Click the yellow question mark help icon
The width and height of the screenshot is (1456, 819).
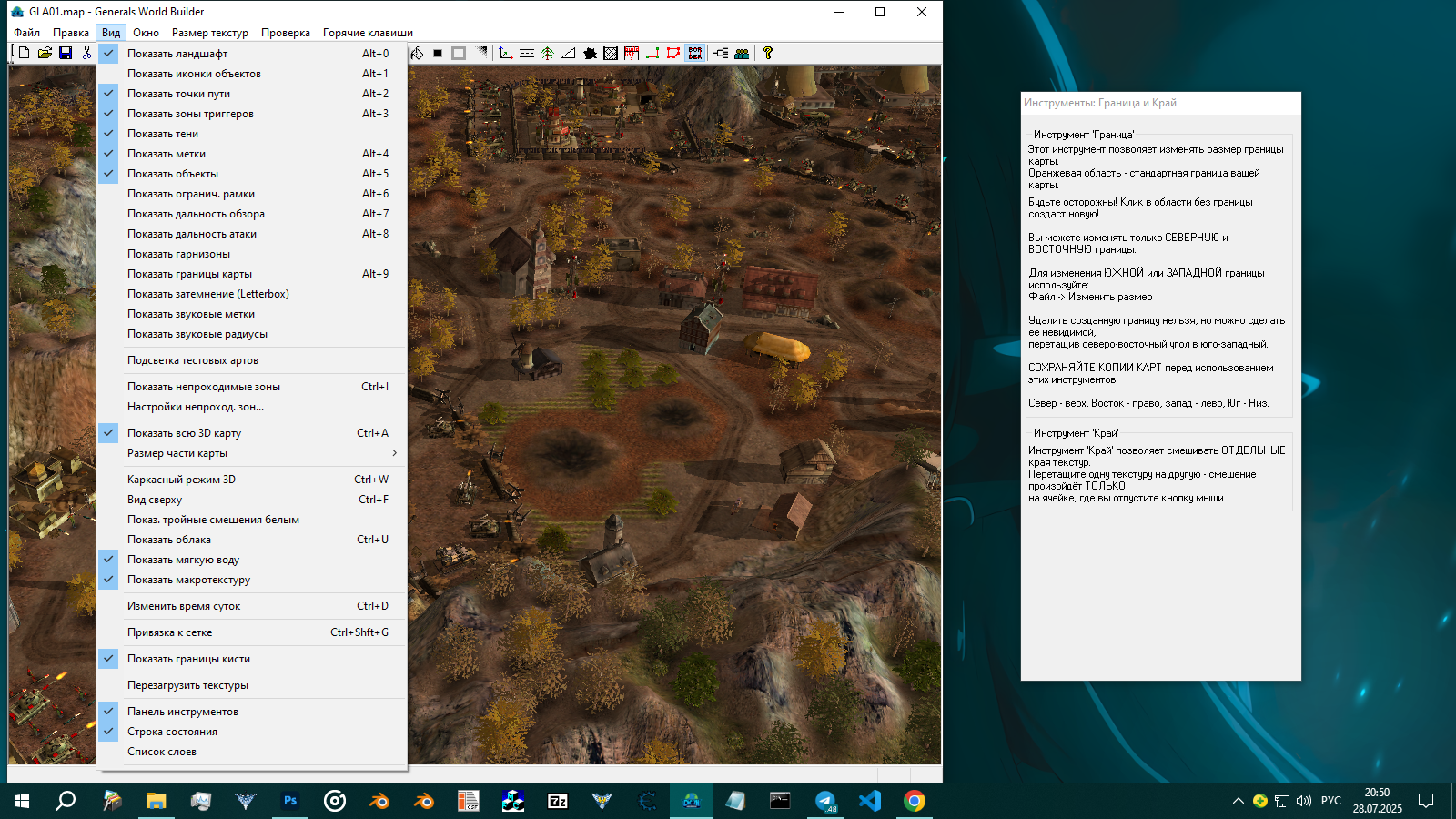(x=768, y=53)
